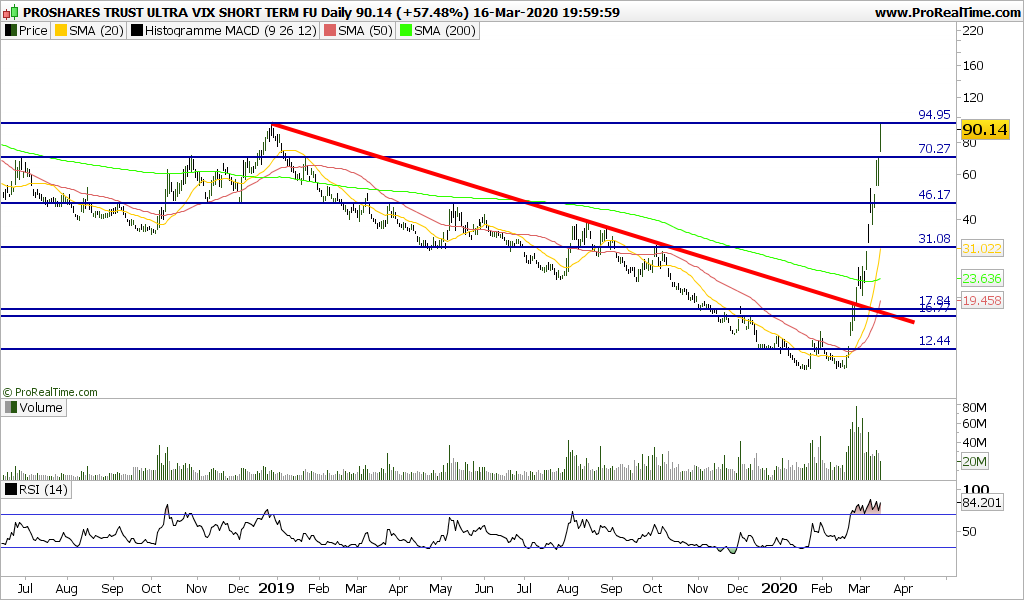
Task: Click the SMA (20) legend label
Action: pyautogui.click(x=96, y=31)
